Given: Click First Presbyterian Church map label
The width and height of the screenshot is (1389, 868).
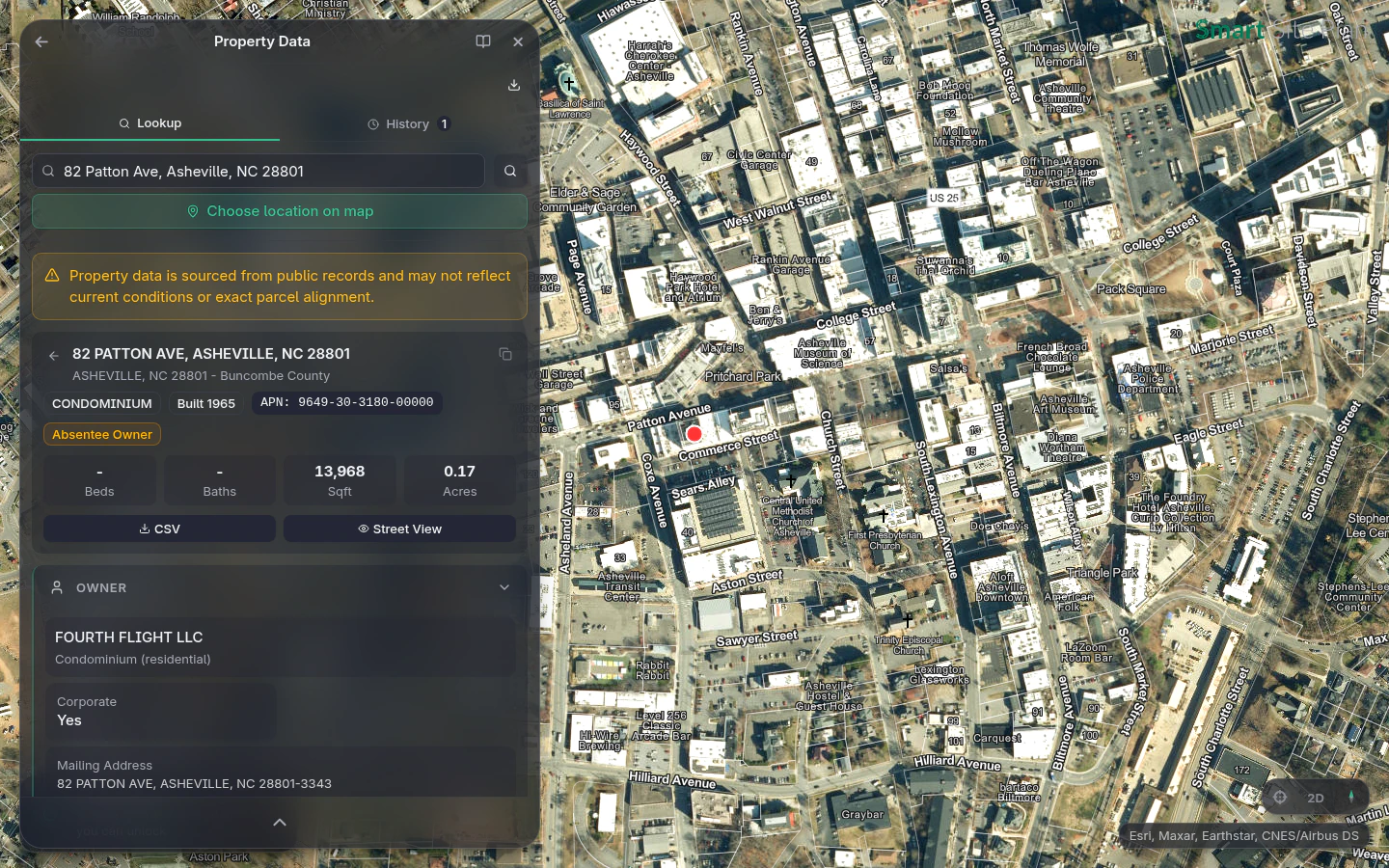Looking at the screenshot, I should tap(885, 540).
